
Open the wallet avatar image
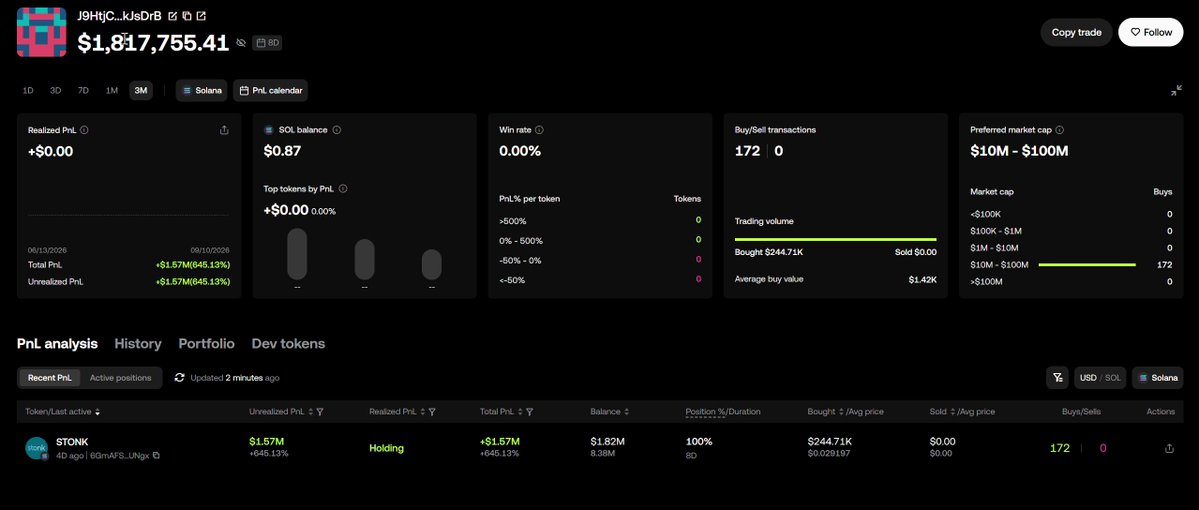coord(41,32)
